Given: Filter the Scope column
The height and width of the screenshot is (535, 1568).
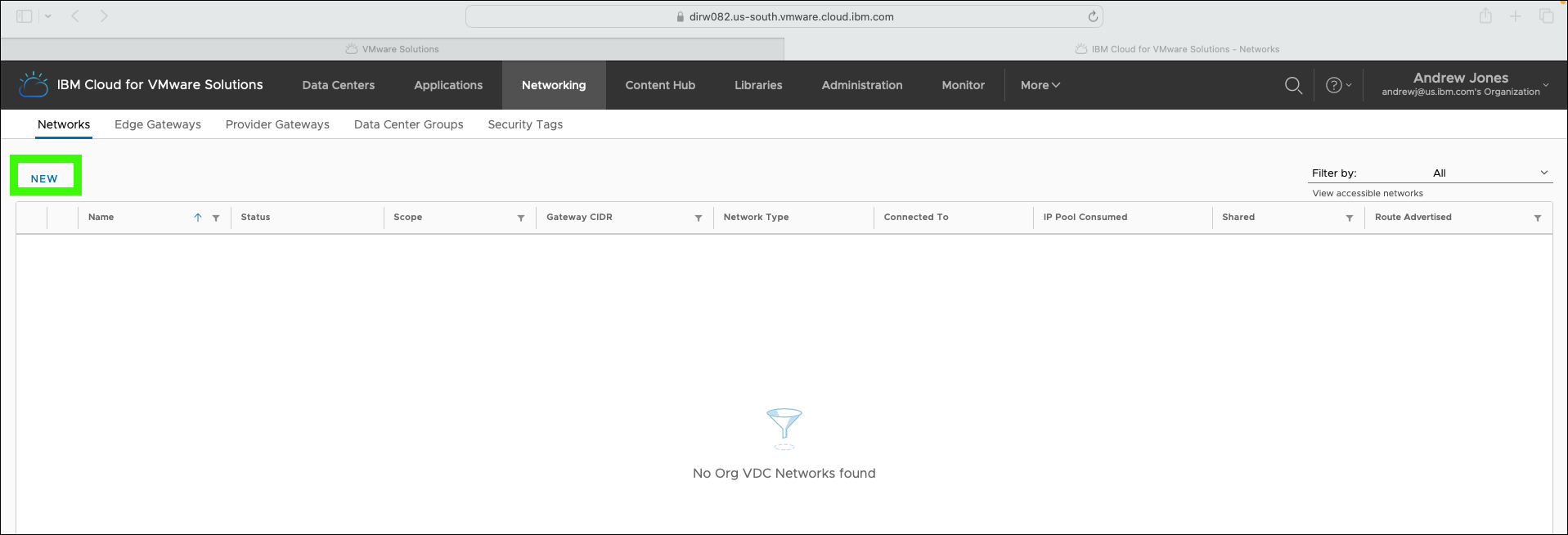Looking at the screenshot, I should pyautogui.click(x=521, y=218).
